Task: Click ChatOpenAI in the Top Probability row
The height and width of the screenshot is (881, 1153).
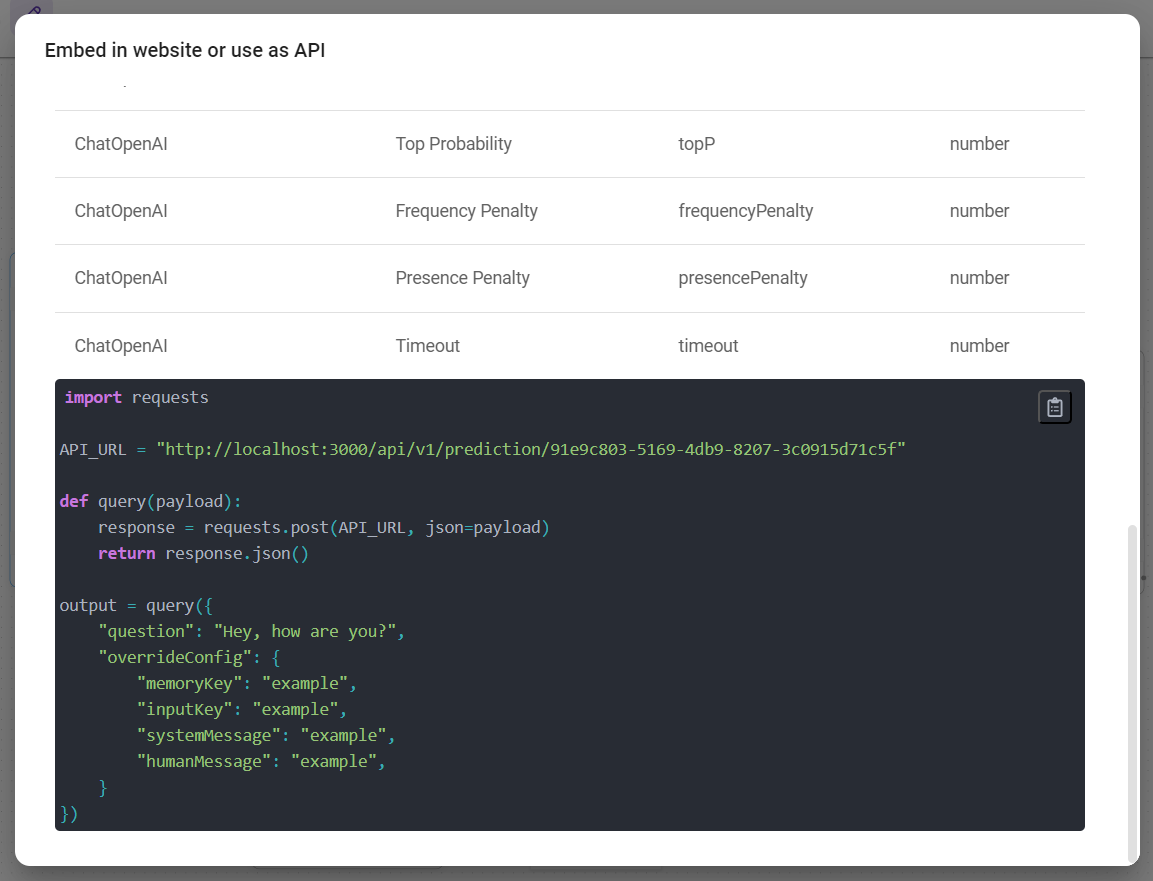Action: pos(121,144)
